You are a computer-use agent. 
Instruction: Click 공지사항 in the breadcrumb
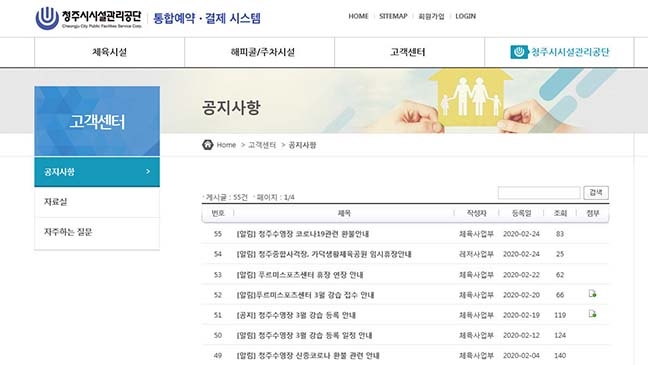tap(302, 145)
